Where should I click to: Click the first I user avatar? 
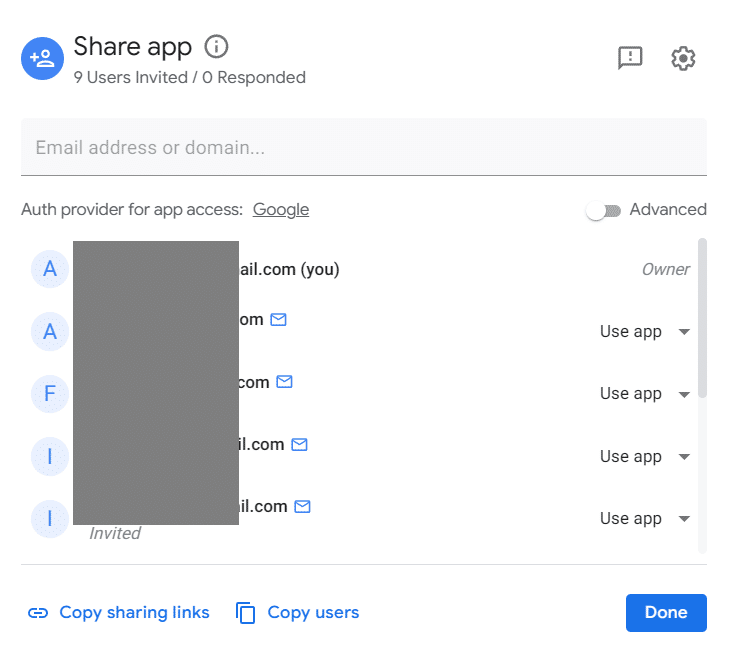pyautogui.click(x=50, y=456)
